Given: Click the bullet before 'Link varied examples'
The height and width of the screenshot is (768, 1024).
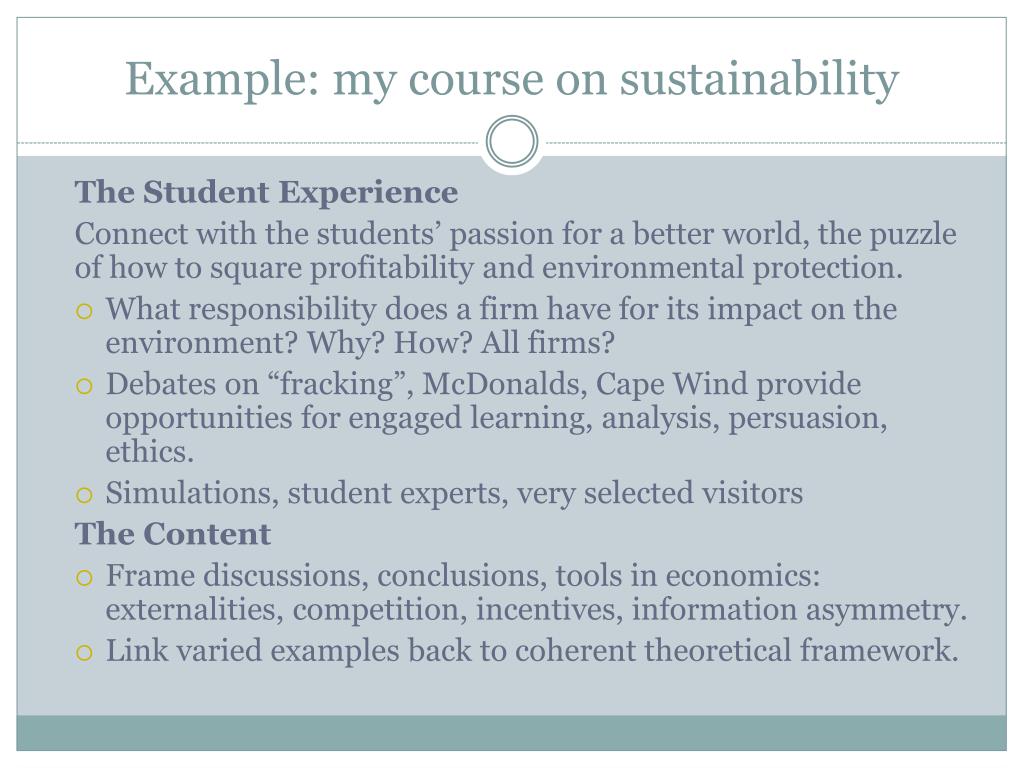Looking at the screenshot, I should click(x=84, y=652).
